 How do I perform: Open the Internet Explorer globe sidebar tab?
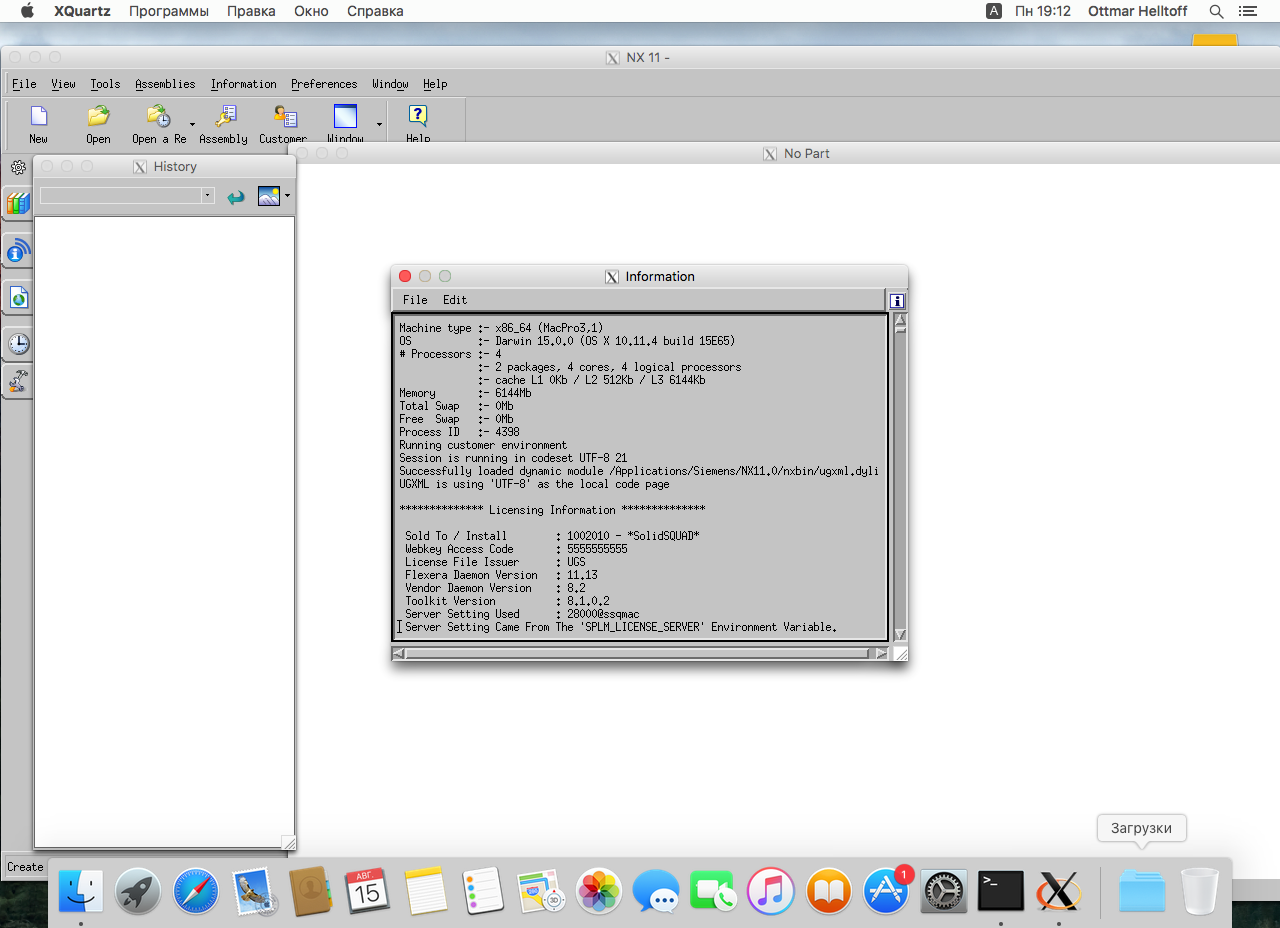(x=17, y=297)
